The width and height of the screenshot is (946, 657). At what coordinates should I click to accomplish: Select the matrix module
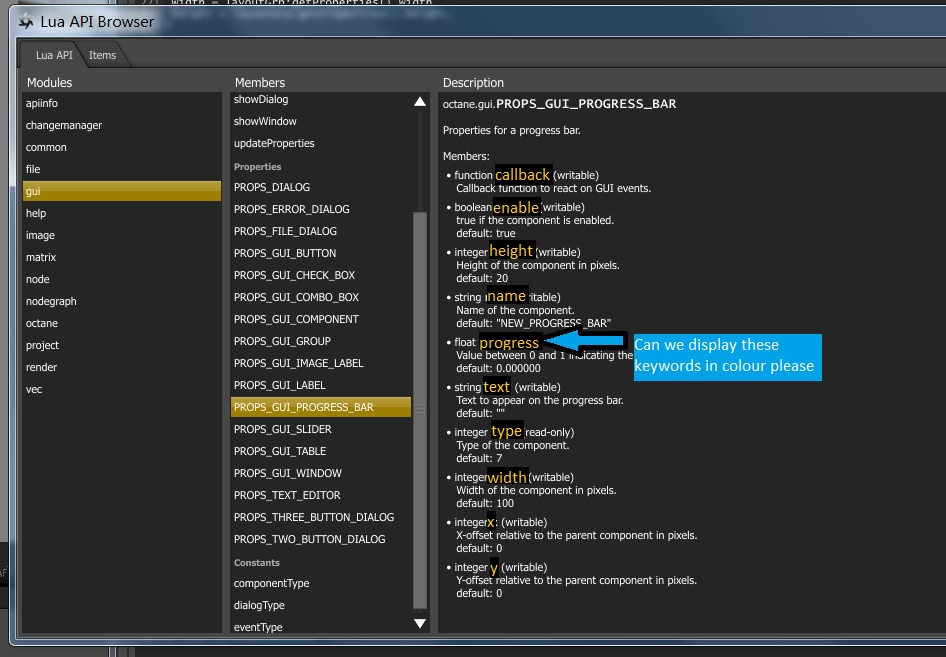point(122,258)
